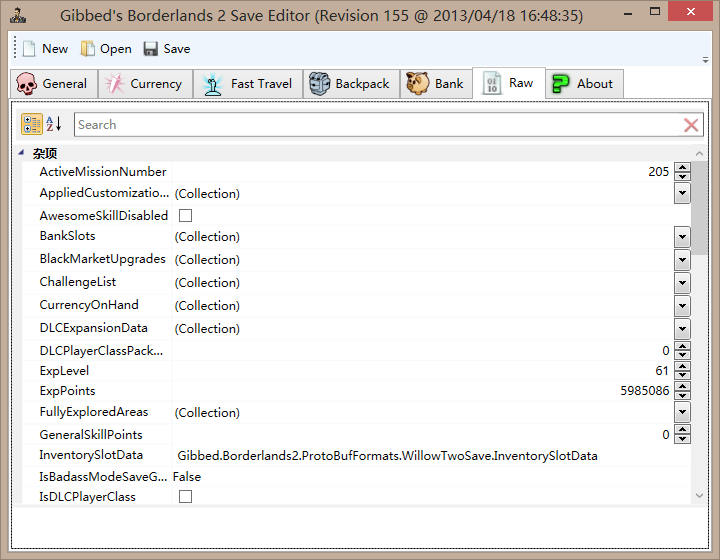Screen dimensions: 720x560
Task: Select the BankSlots property name
Action: (68, 236)
